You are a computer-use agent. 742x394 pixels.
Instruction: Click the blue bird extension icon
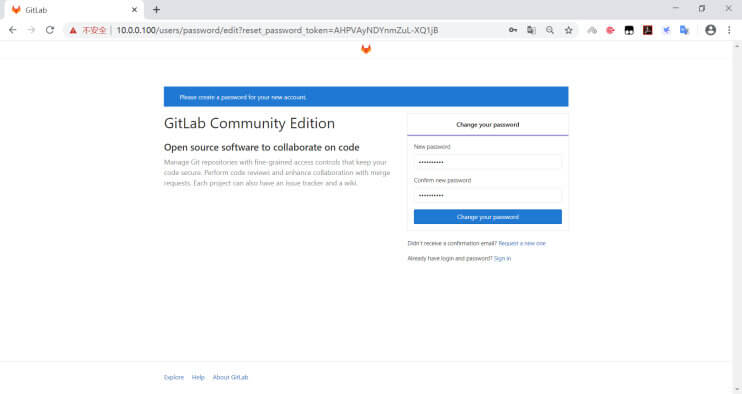[666, 30]
